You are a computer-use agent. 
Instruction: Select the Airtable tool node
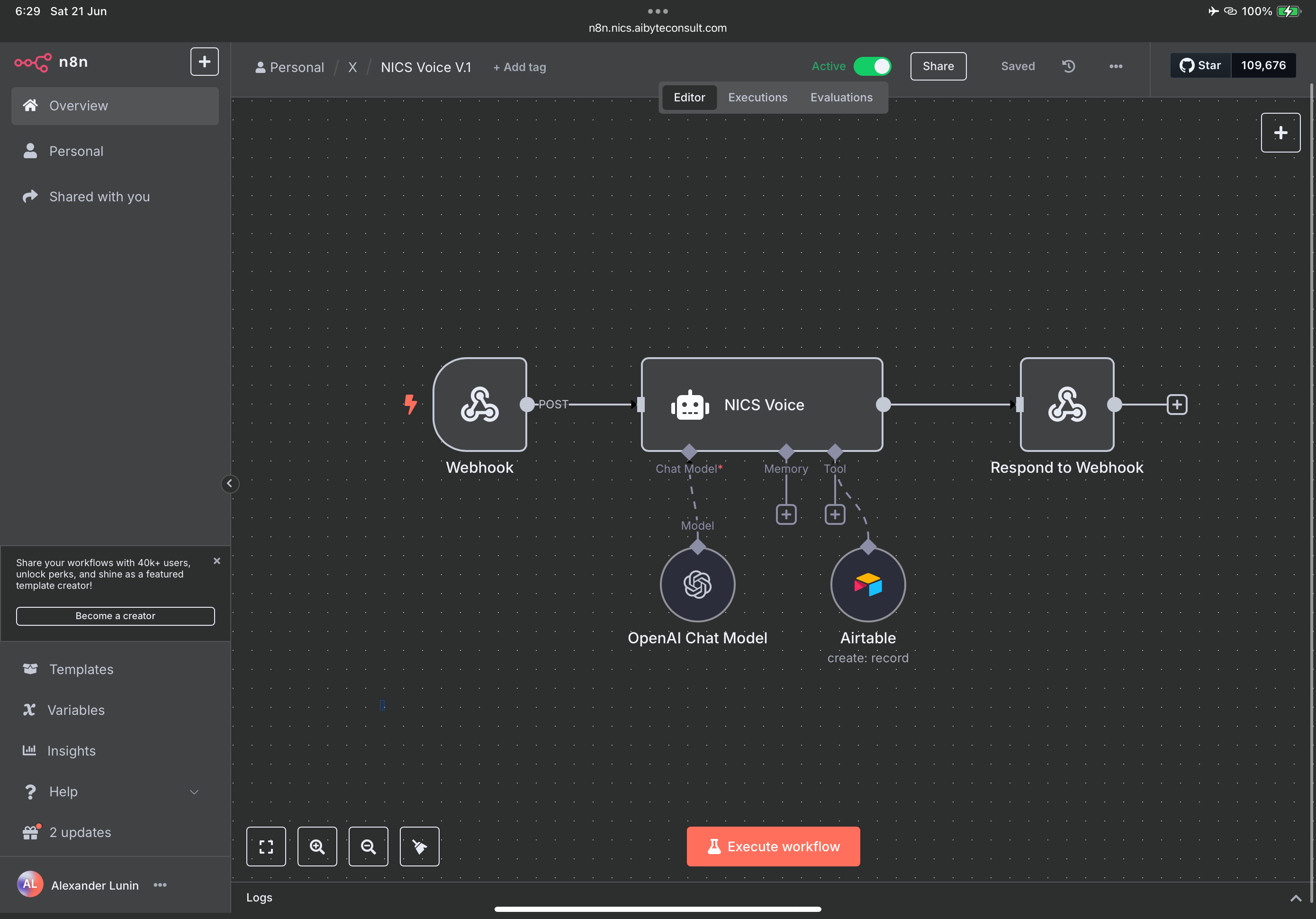(x=868, y=584)
